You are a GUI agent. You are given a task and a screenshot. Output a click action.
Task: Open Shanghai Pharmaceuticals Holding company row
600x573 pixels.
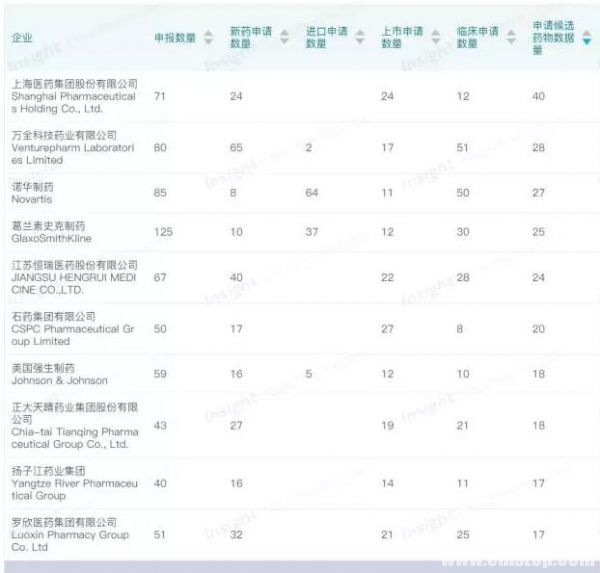pyautogui.click(x=74, y=97)
